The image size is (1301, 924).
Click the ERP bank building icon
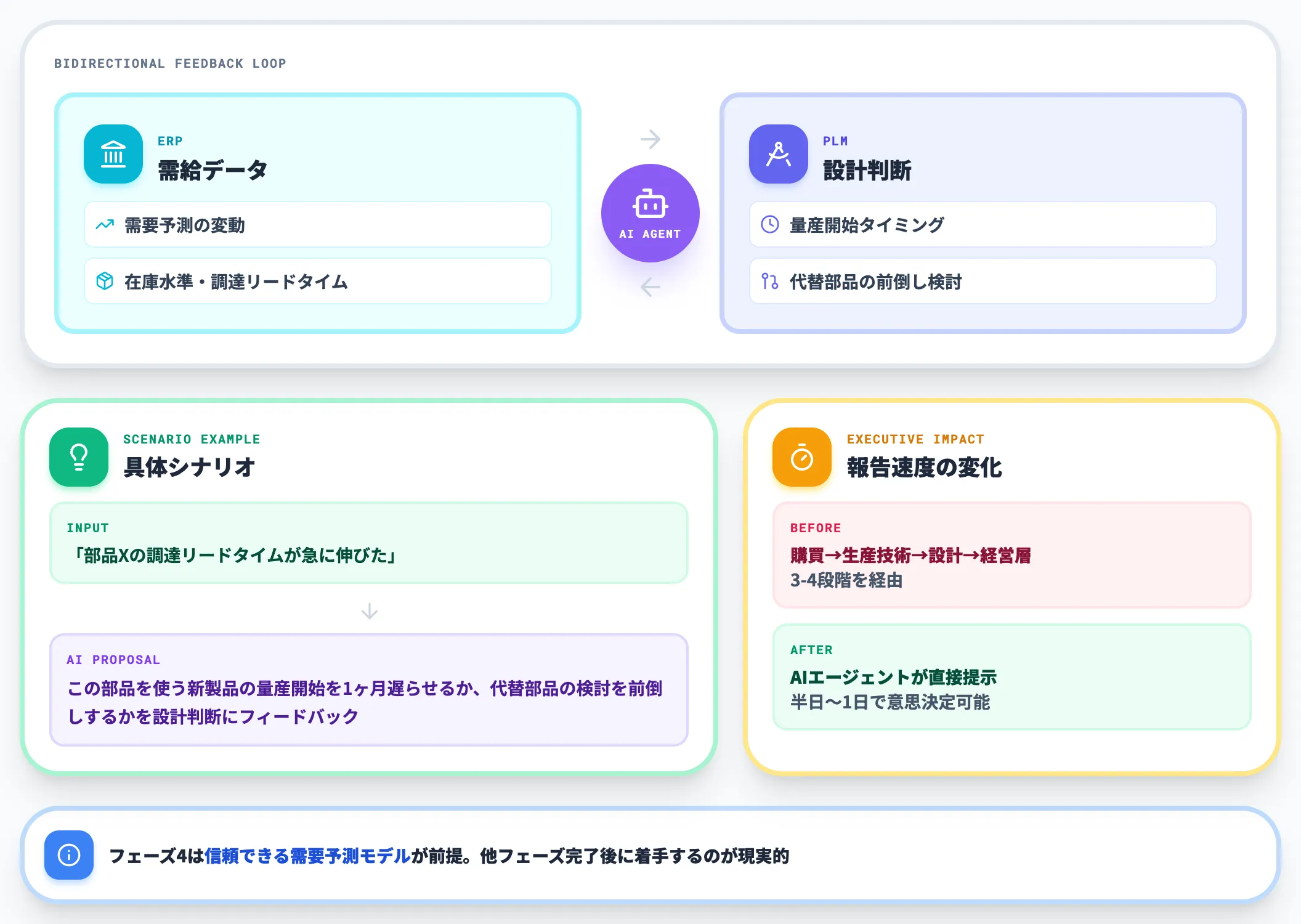point(113,154)
